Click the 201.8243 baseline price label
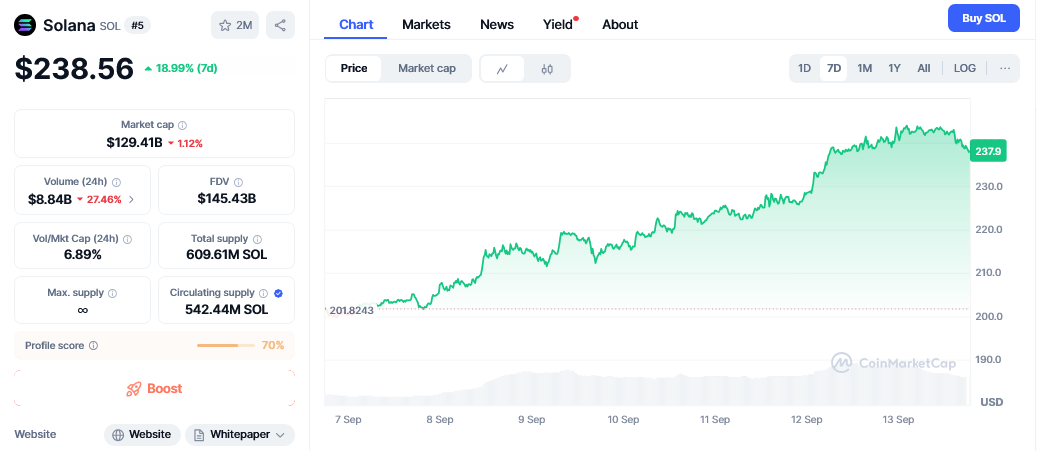Viewport: 1037px width, 451px height. [351, 310]
